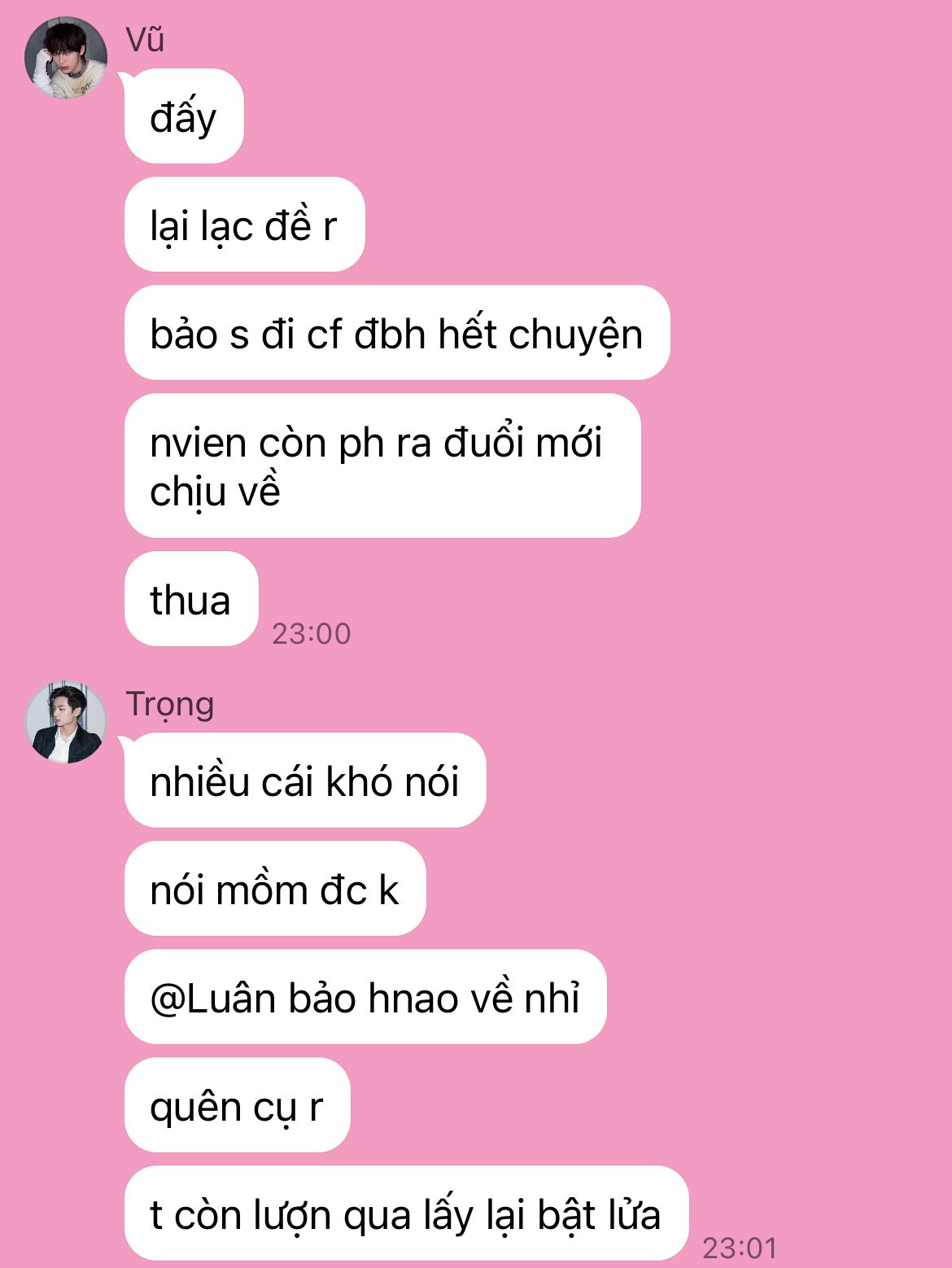Open sender name Trọng

(170, 705)
